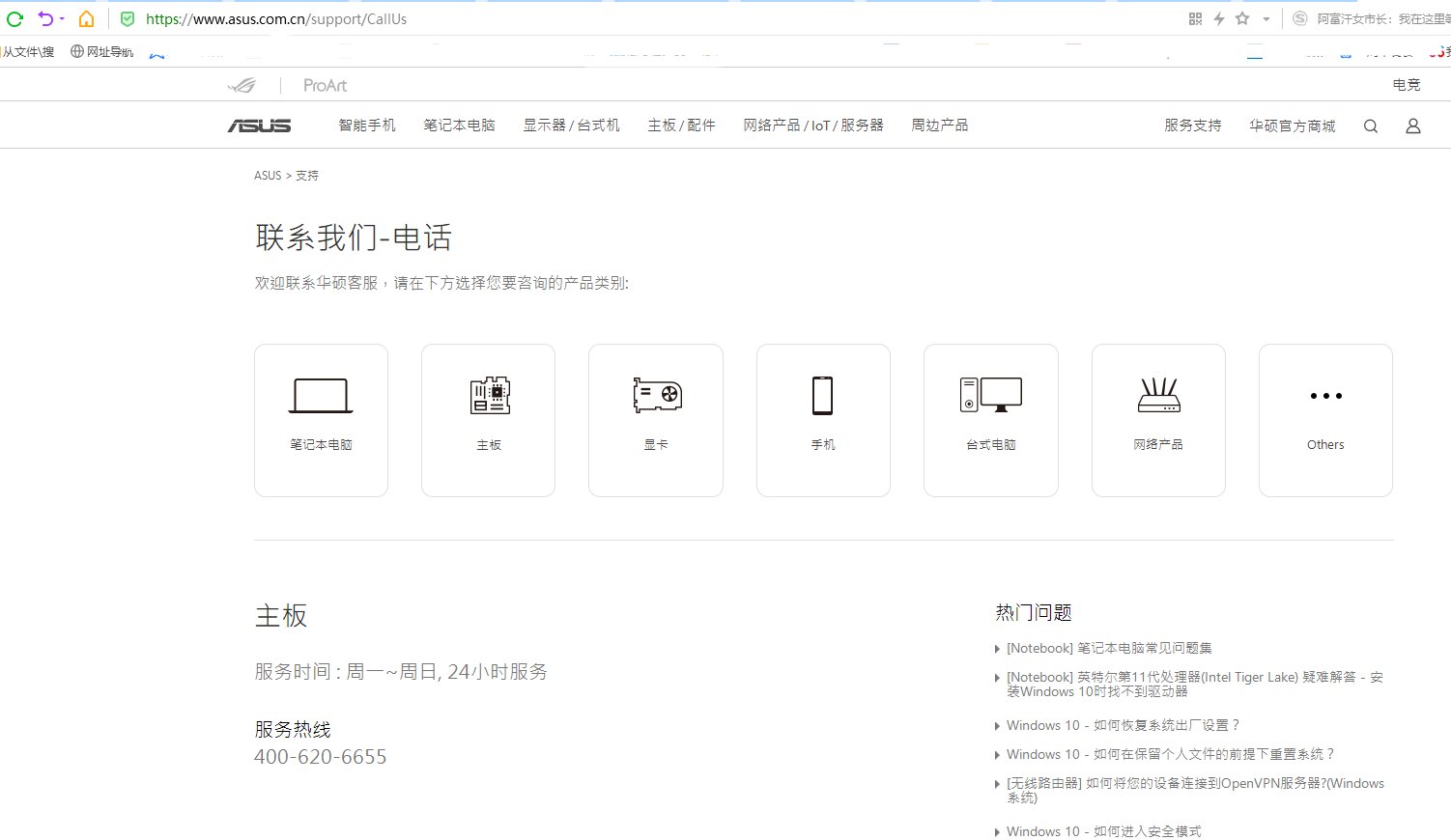Expand the dropdown arrow beside bookmark star

(1266, 19)
